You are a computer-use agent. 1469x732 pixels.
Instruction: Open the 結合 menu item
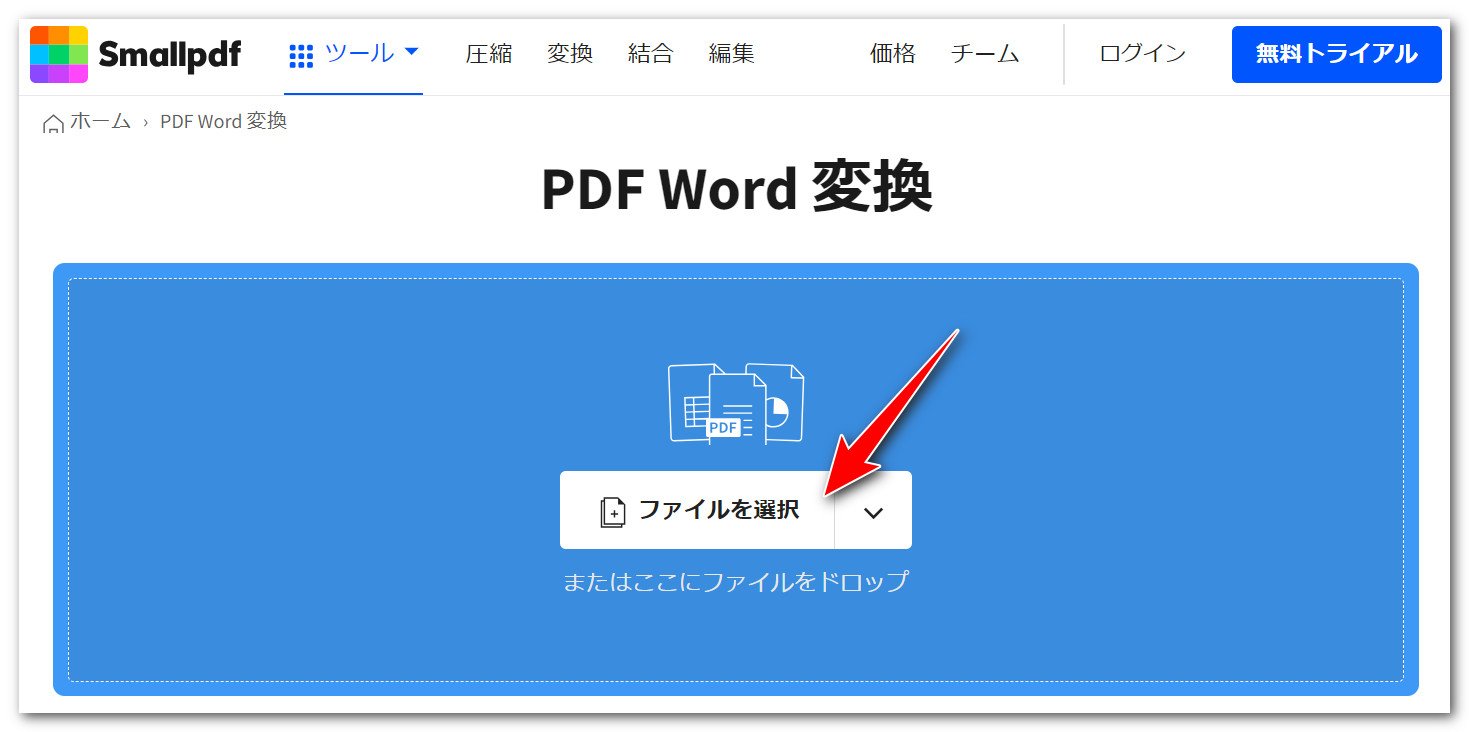651,54
